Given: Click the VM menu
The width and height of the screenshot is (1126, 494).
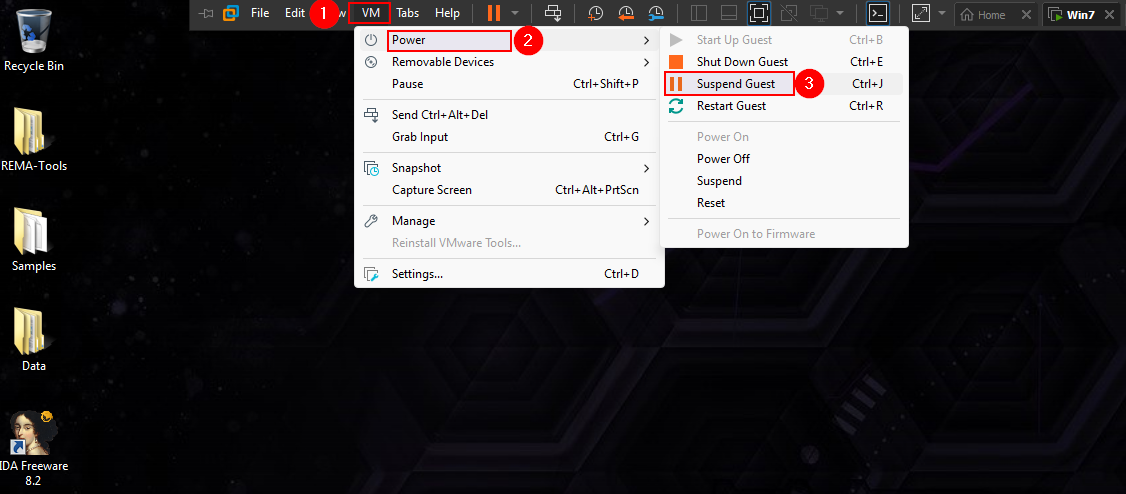Looking at the screenshot, I should coord(371,13).
